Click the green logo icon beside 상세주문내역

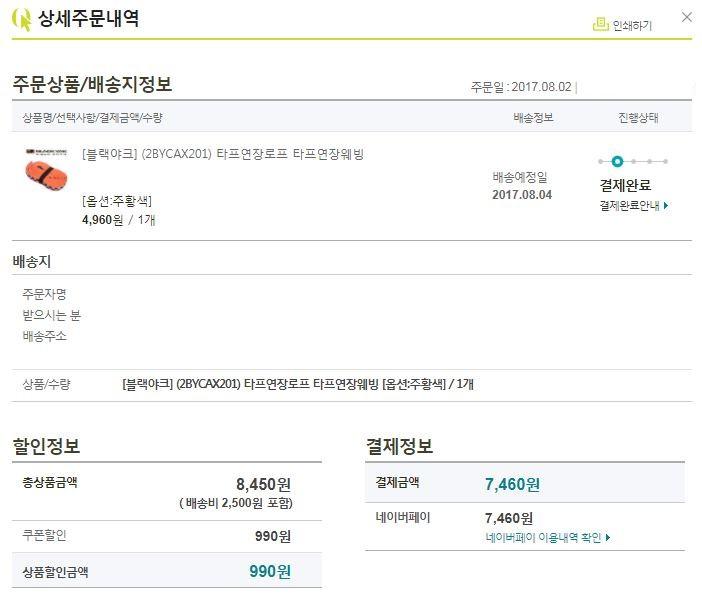pyautogui.click(x=21, y=19)
